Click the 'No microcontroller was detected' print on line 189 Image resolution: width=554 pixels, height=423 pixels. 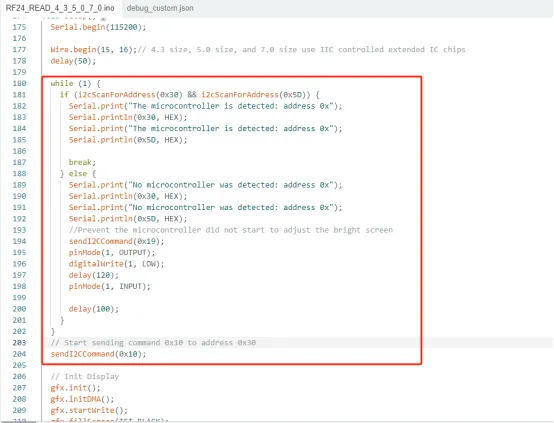click(x=205, y=185)
